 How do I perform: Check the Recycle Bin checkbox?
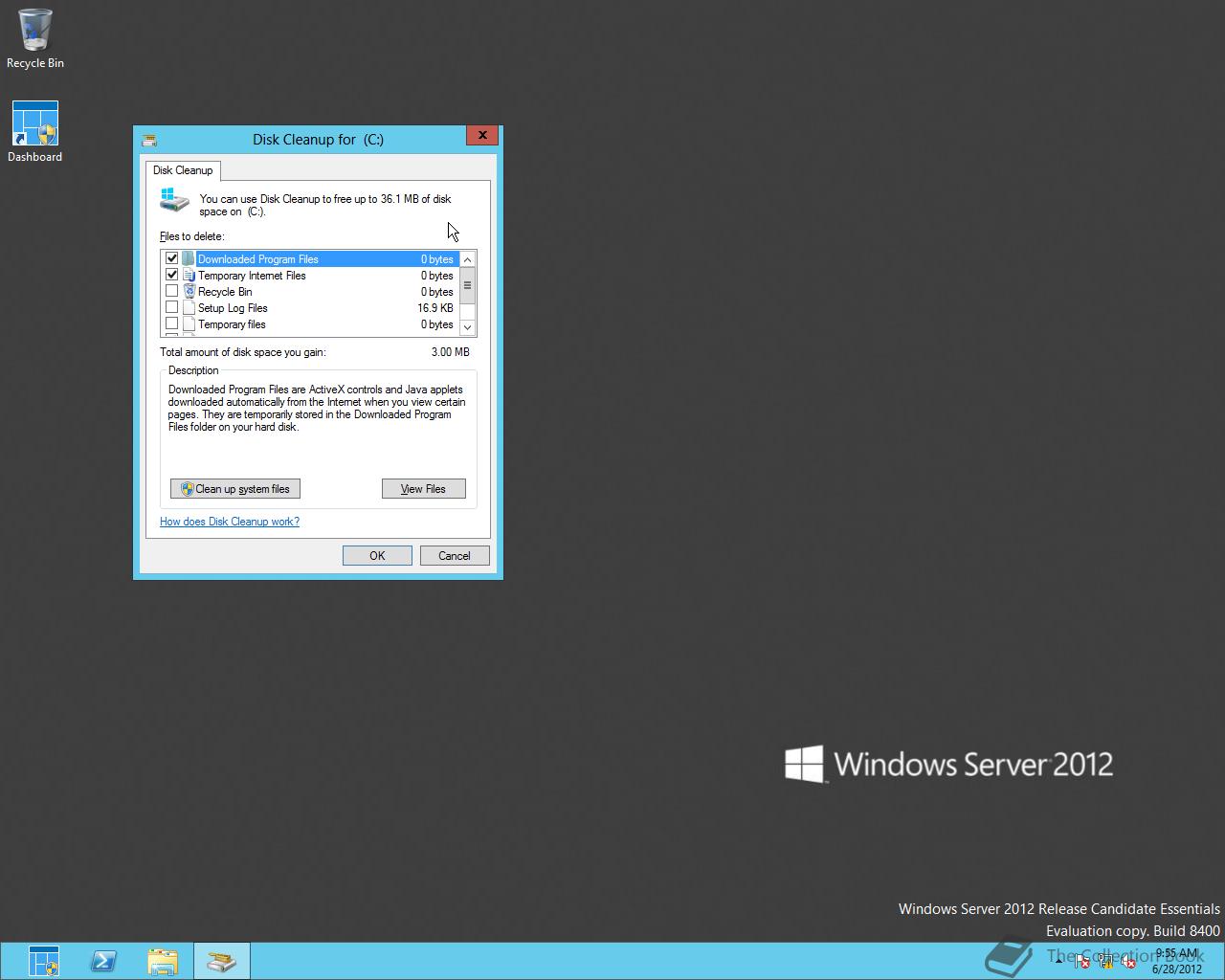pyautogui.click(x=172, y=291)
